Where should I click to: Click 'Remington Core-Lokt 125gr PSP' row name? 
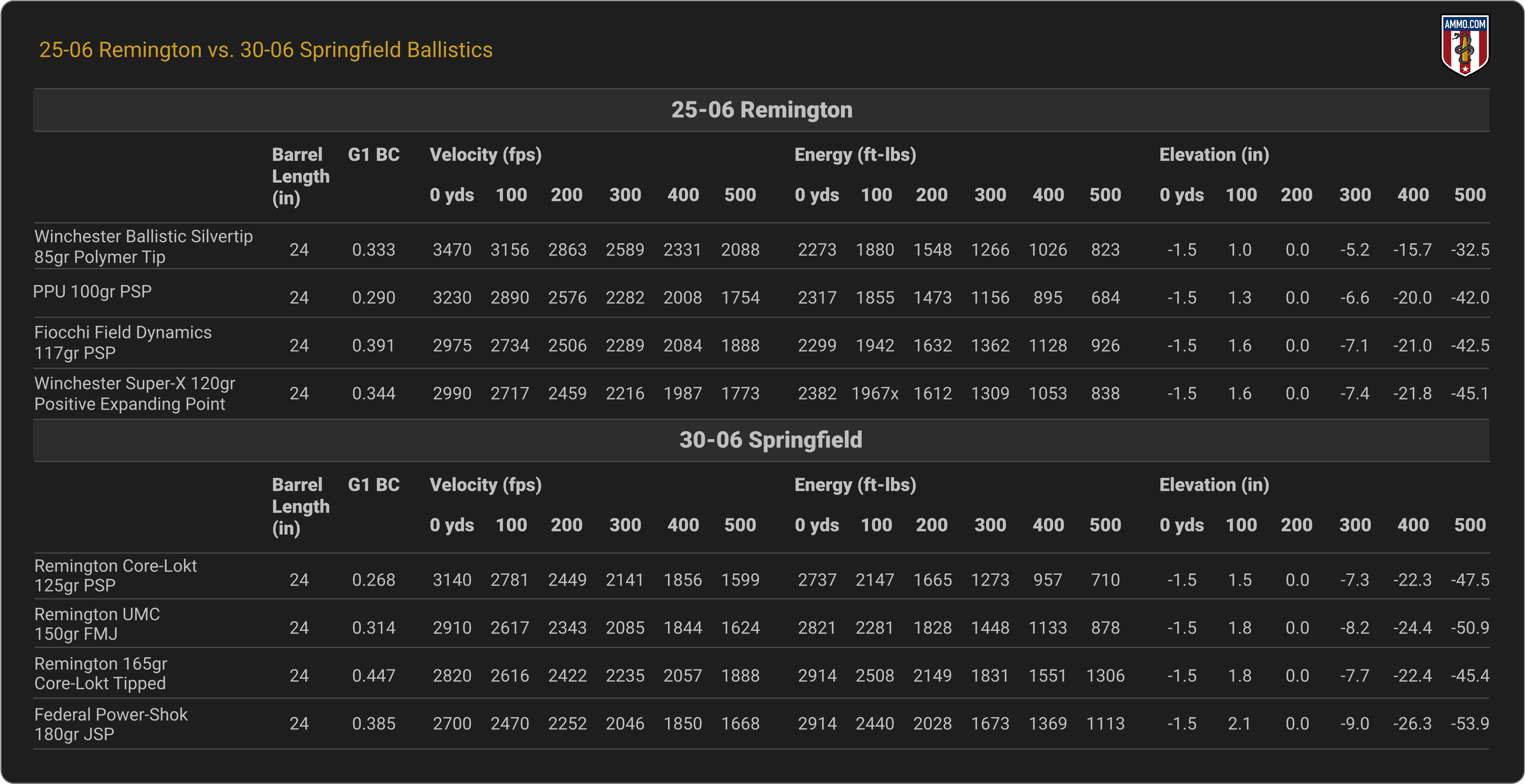point(116,576)
